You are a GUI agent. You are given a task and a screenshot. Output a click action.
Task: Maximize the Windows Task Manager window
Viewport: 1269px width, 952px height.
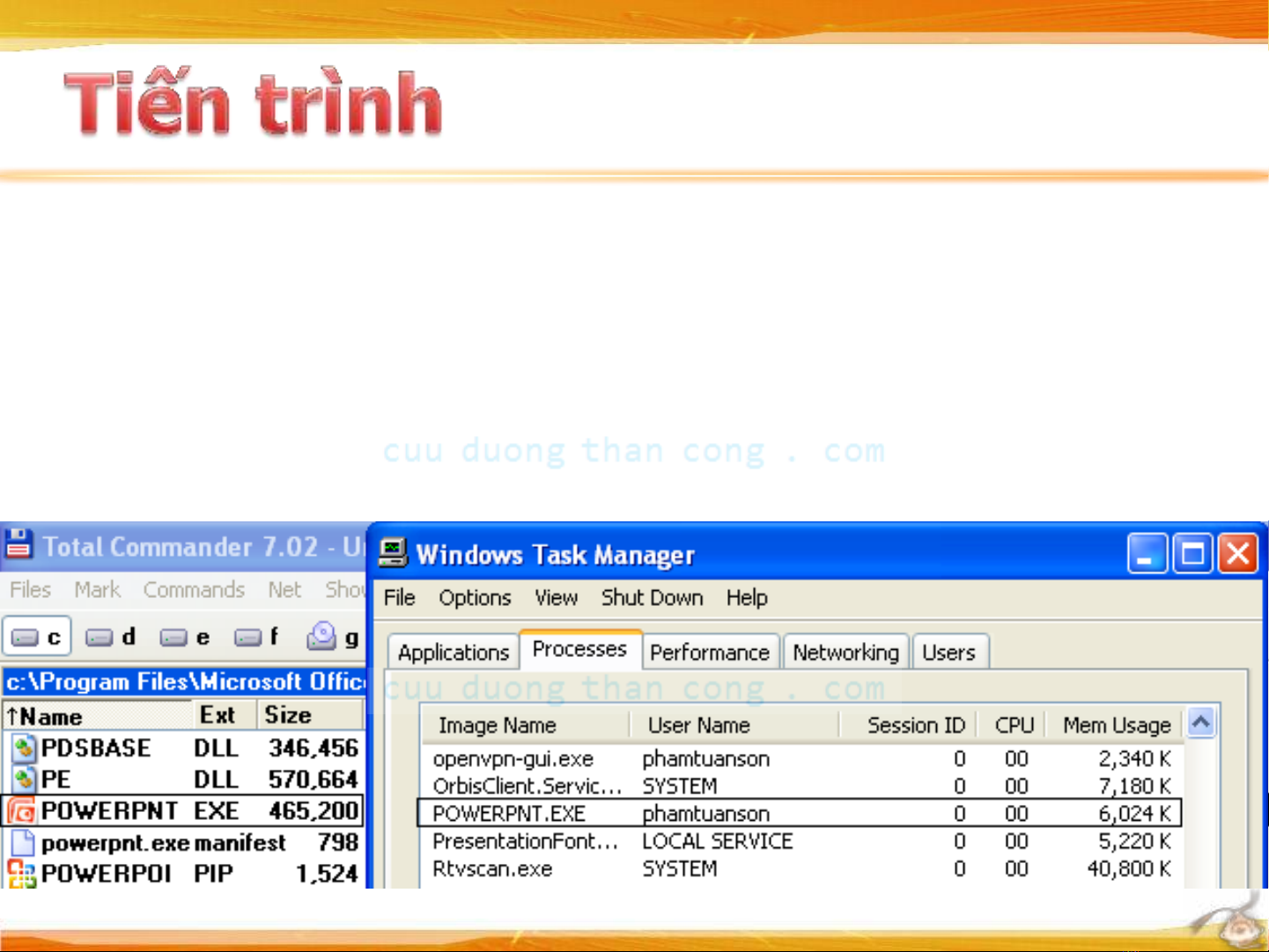point(1192,554)
